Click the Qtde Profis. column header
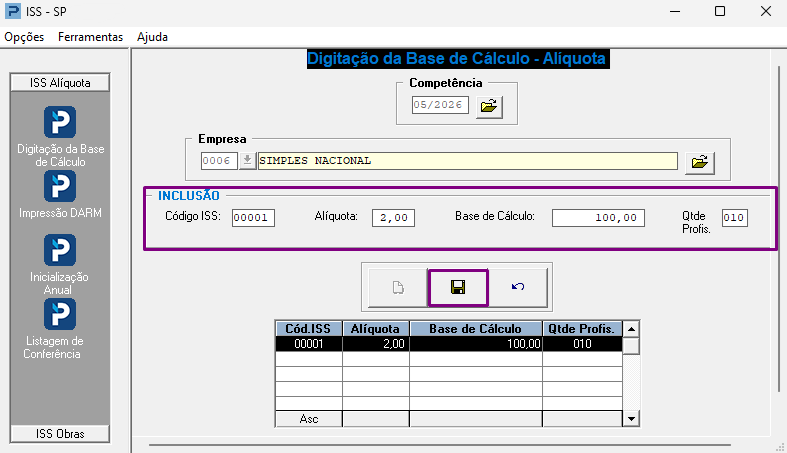The width and height of the screenshot is (787, 453). click(582, 329)
